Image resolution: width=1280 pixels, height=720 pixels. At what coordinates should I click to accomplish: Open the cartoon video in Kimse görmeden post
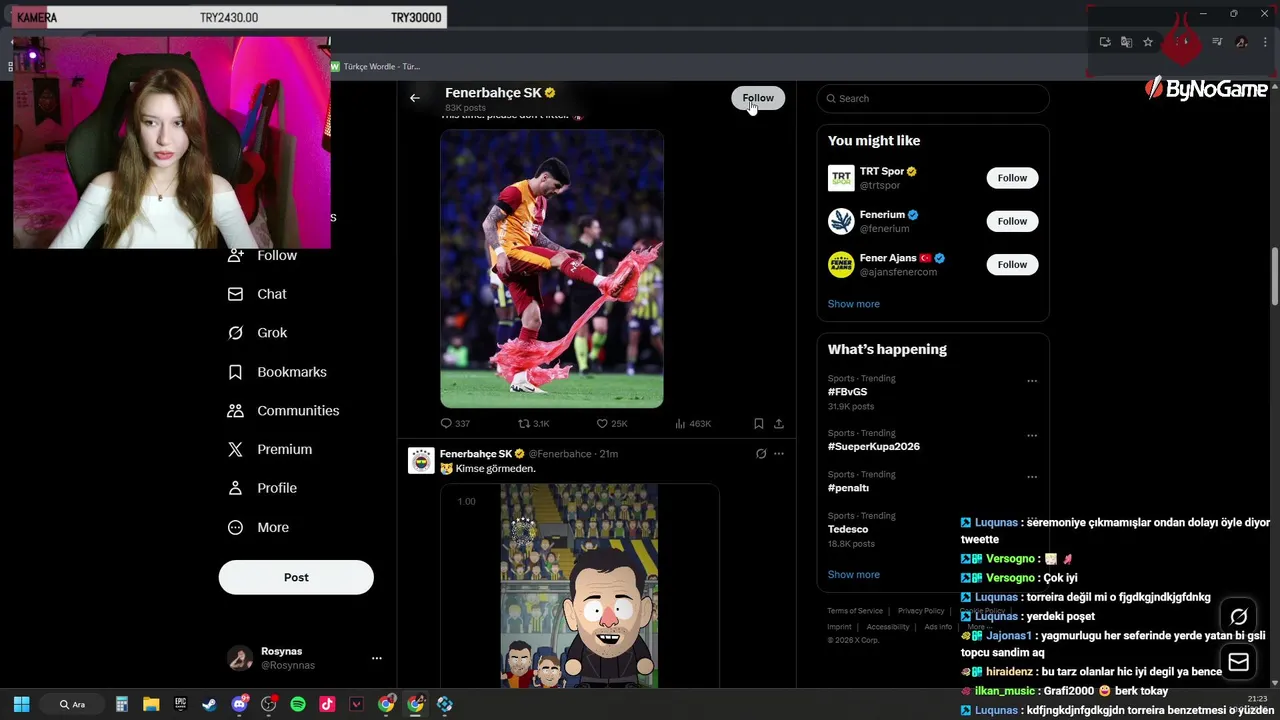[579, 586]
